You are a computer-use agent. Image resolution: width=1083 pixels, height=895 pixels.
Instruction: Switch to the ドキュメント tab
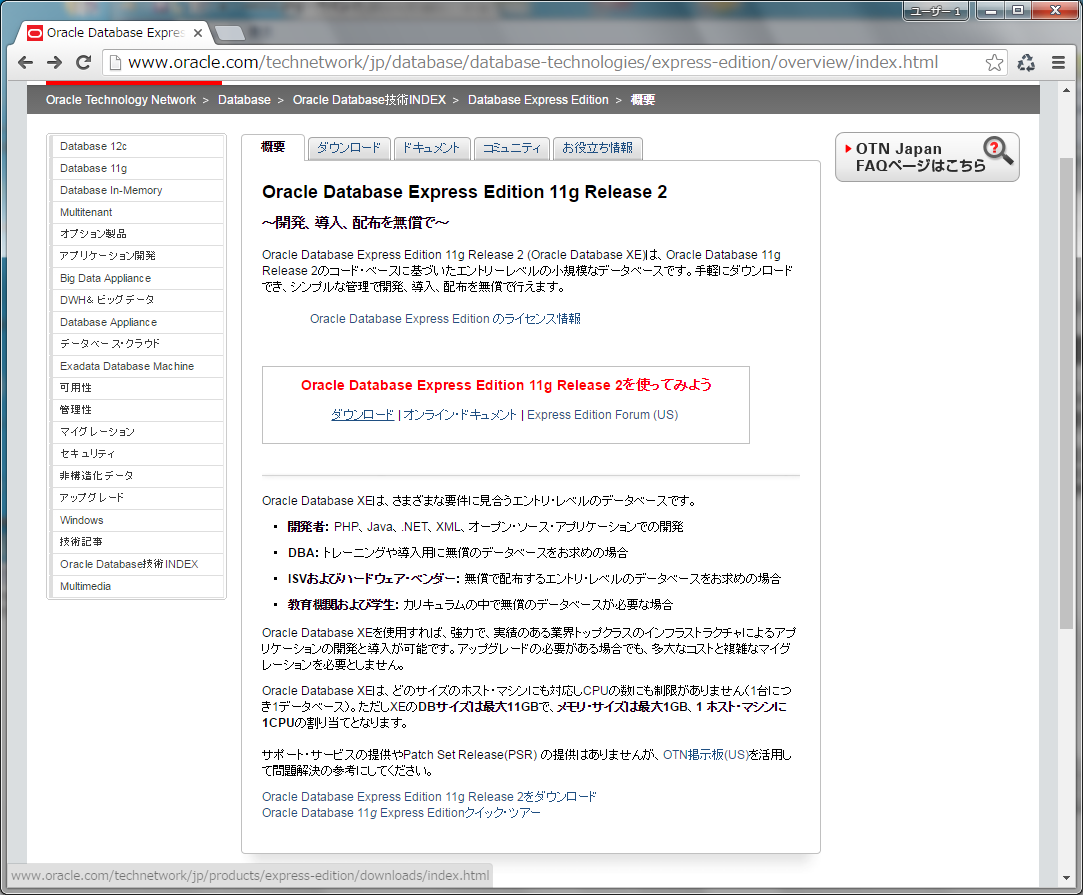(x=432, y=148)
